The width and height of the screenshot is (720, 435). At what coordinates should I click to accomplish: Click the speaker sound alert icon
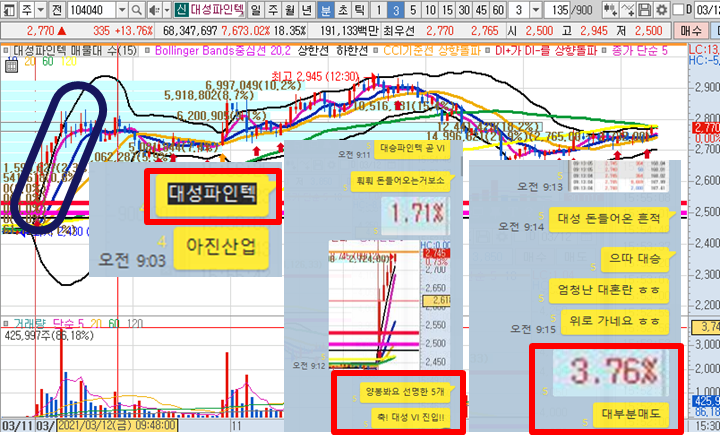tap(154, 10)
